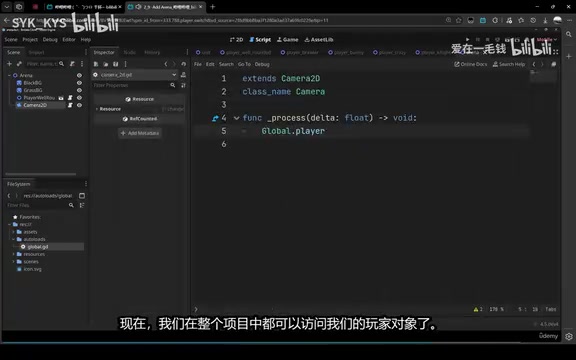Click Add Metadata button
The image size is (576, 360).
coord(140,133)
